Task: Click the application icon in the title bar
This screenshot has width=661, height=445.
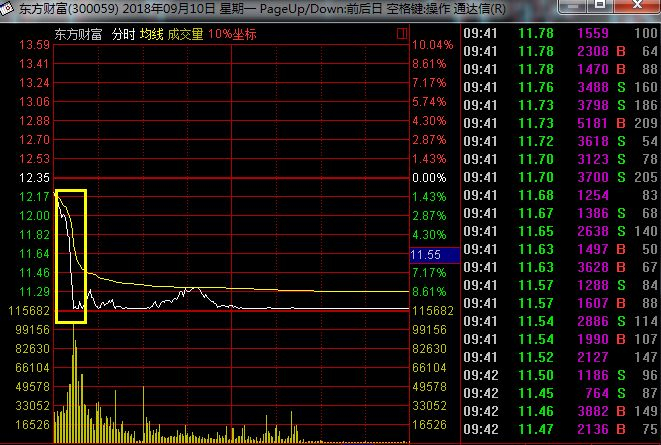Action: (6, 7)
